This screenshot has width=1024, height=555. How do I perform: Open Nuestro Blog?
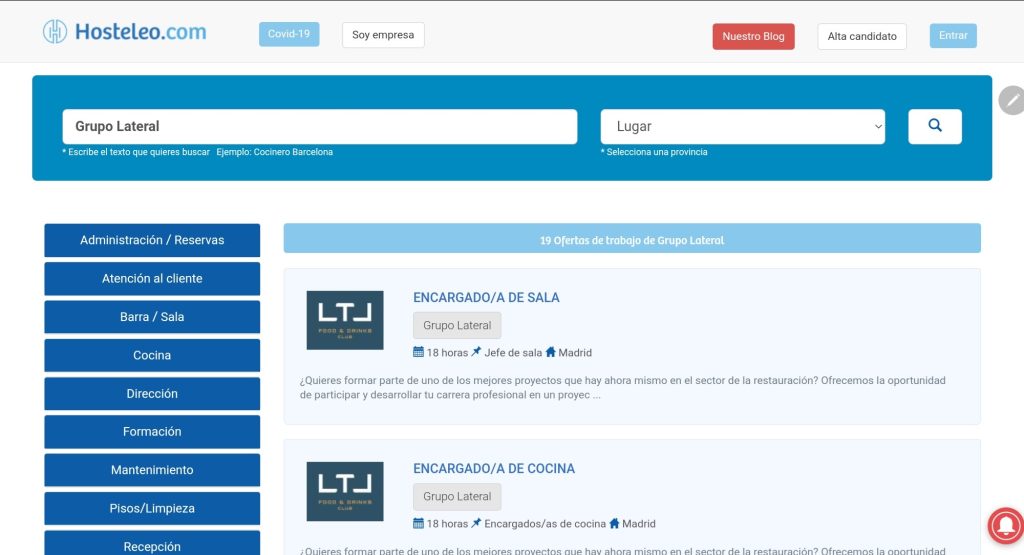(753, 36)
